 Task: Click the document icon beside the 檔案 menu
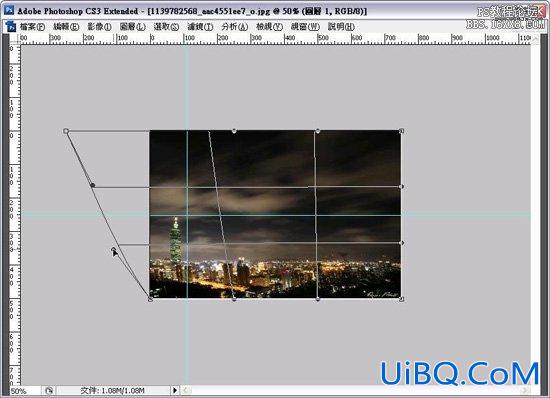(x=11, y=26)
